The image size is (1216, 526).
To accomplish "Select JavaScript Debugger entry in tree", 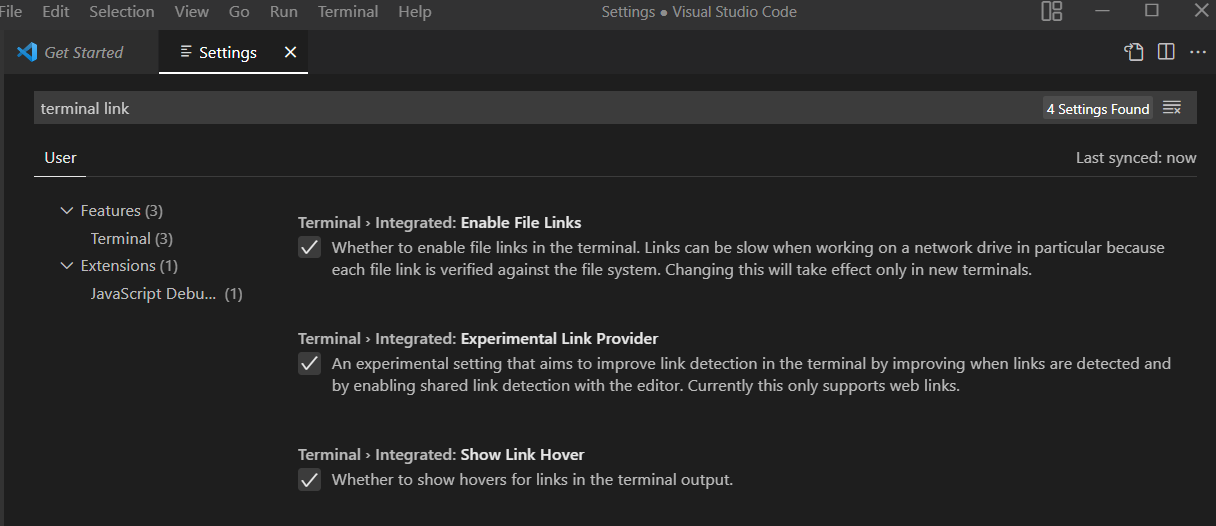I will pos(166,294).
